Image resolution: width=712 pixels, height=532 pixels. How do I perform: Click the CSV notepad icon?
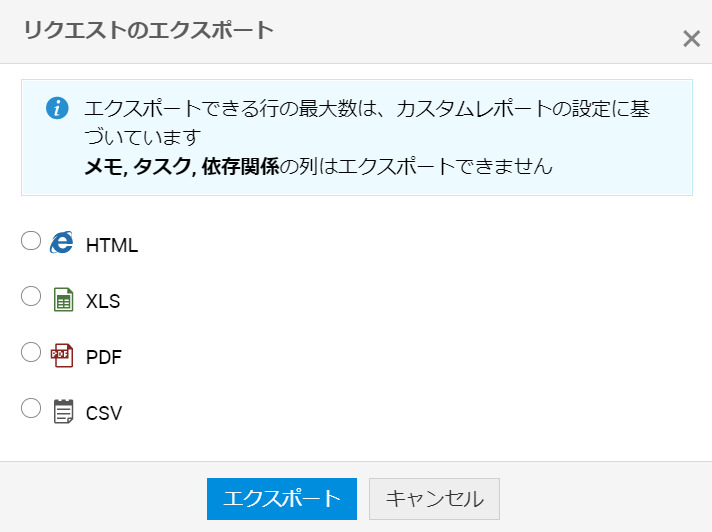(x=63, y=411)
